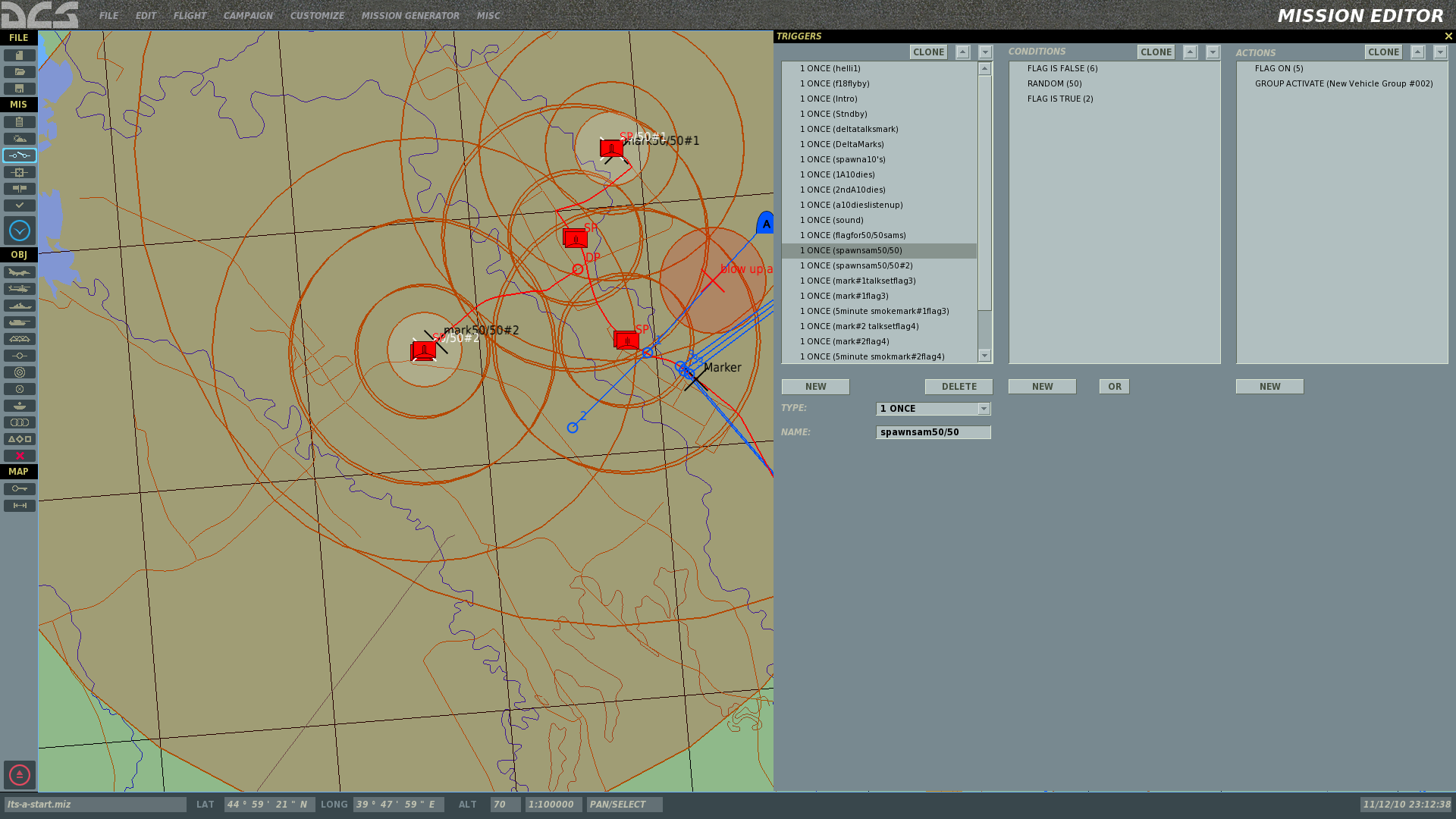Move action down arrow button

tap(1441, 52)
